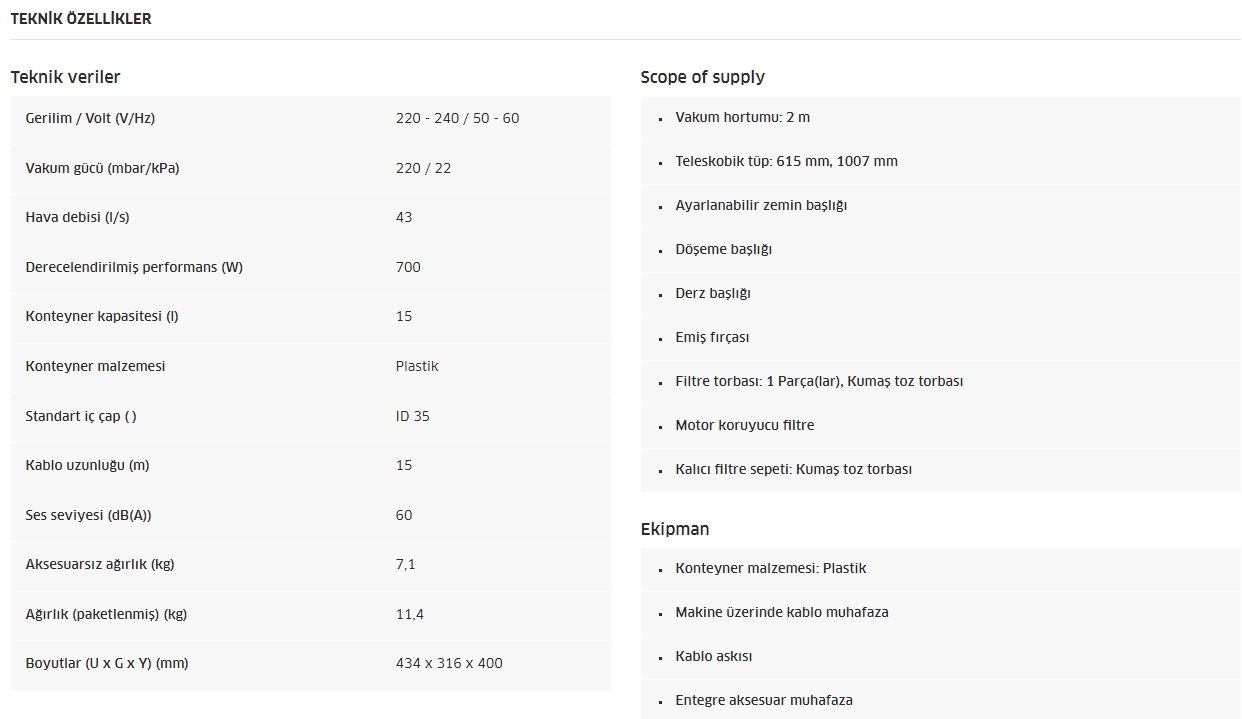Click the Derecelendirilmiş performans (W) row
The image size is (1242, 719).
click(x=310, y=268)
